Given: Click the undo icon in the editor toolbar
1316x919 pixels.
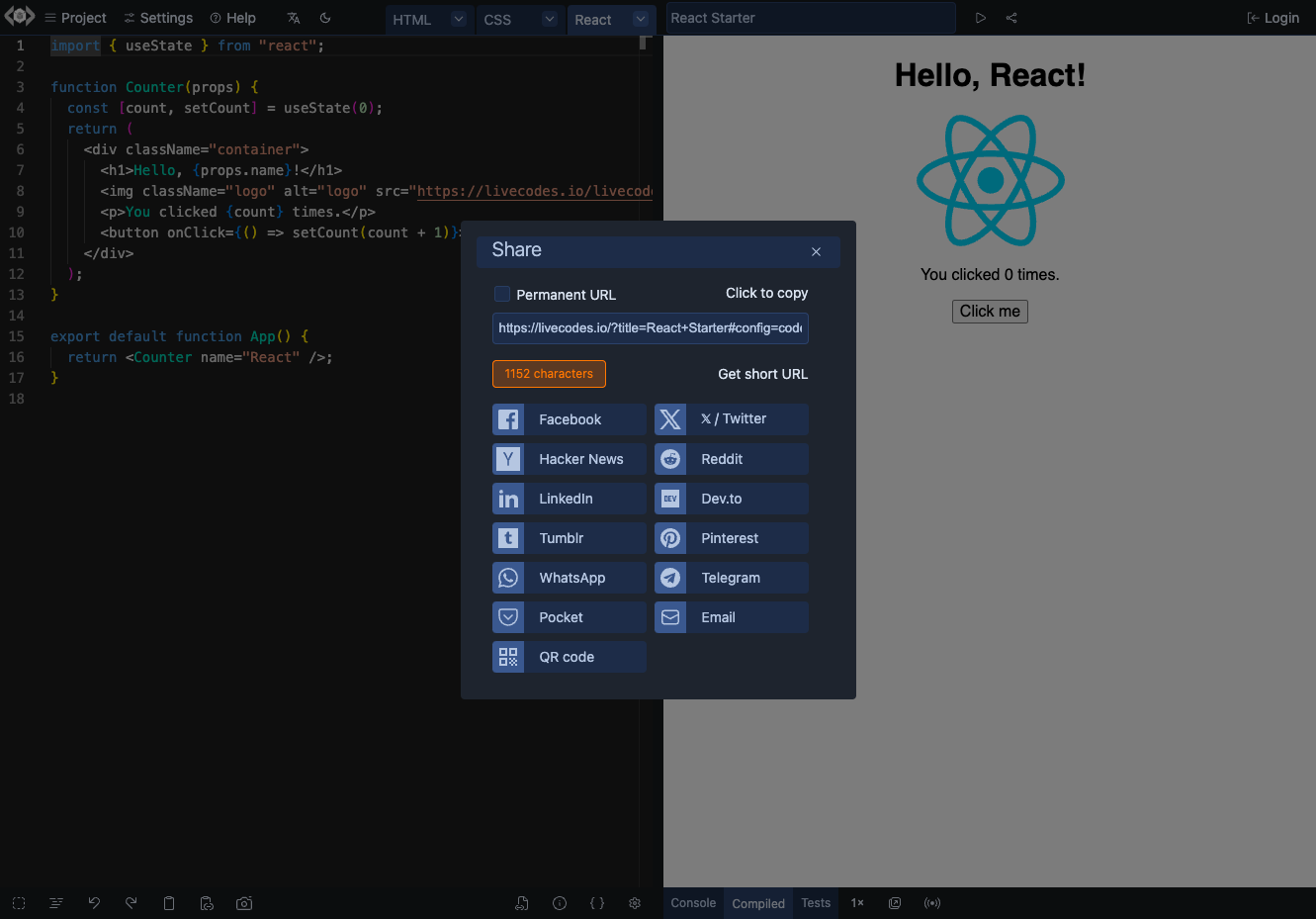Looking at the screenshot, I should pos(94,903).
